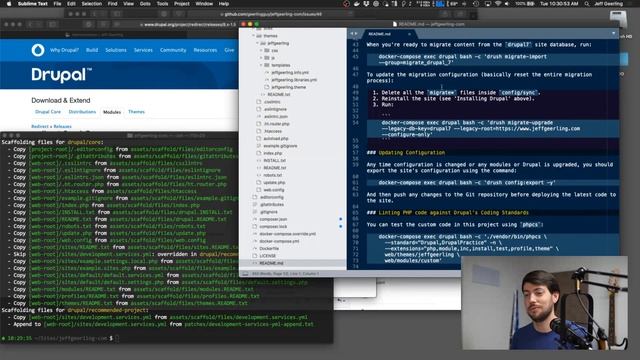Open the Goto menu
Image resolution: width=640 pixels, height=360 pixels.
[145, 4]
